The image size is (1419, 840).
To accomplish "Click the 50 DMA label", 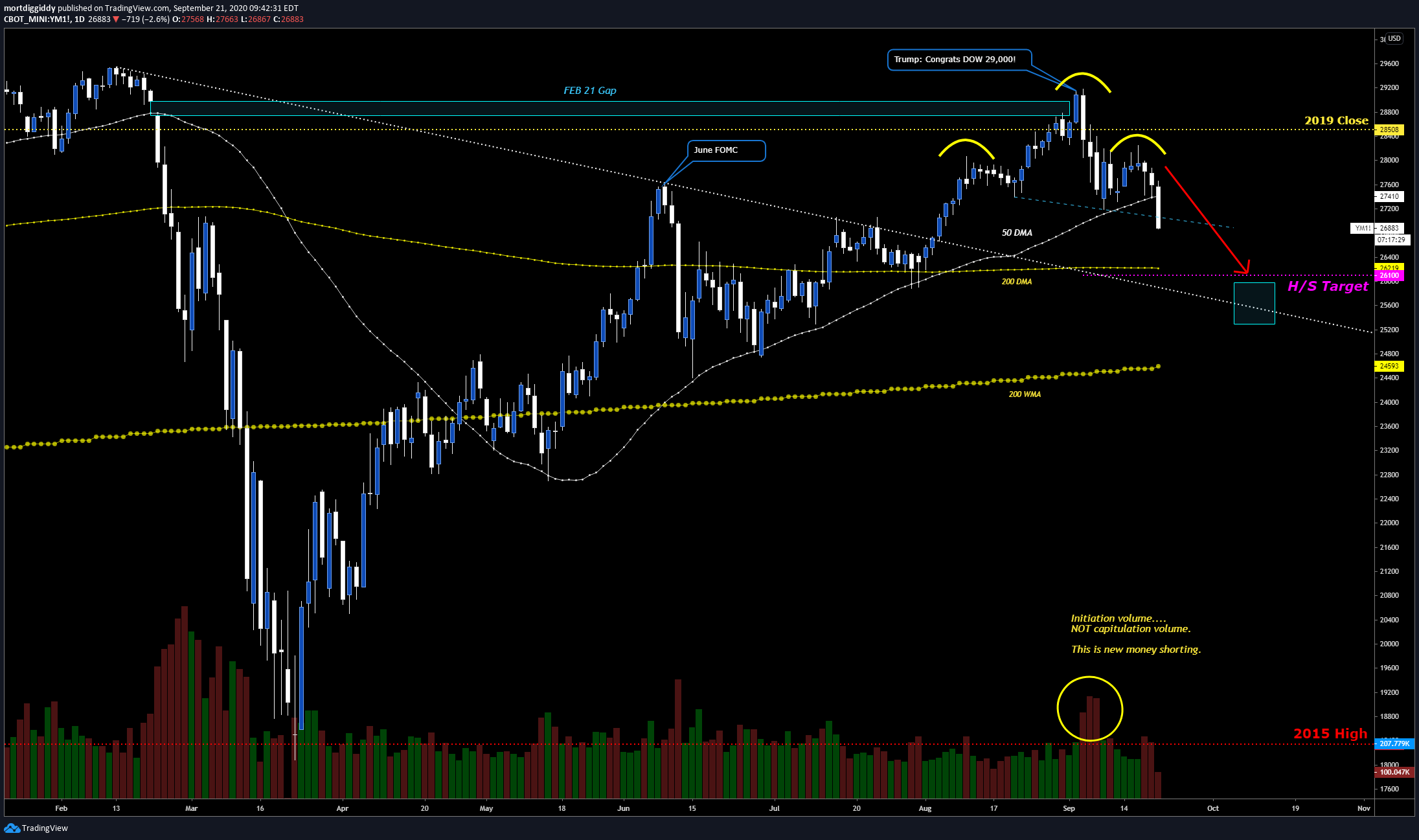I will coord(1017,233).
